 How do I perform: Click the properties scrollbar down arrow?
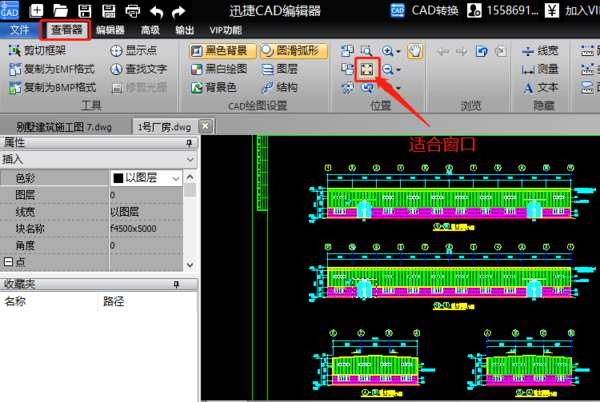pos(190,265)
